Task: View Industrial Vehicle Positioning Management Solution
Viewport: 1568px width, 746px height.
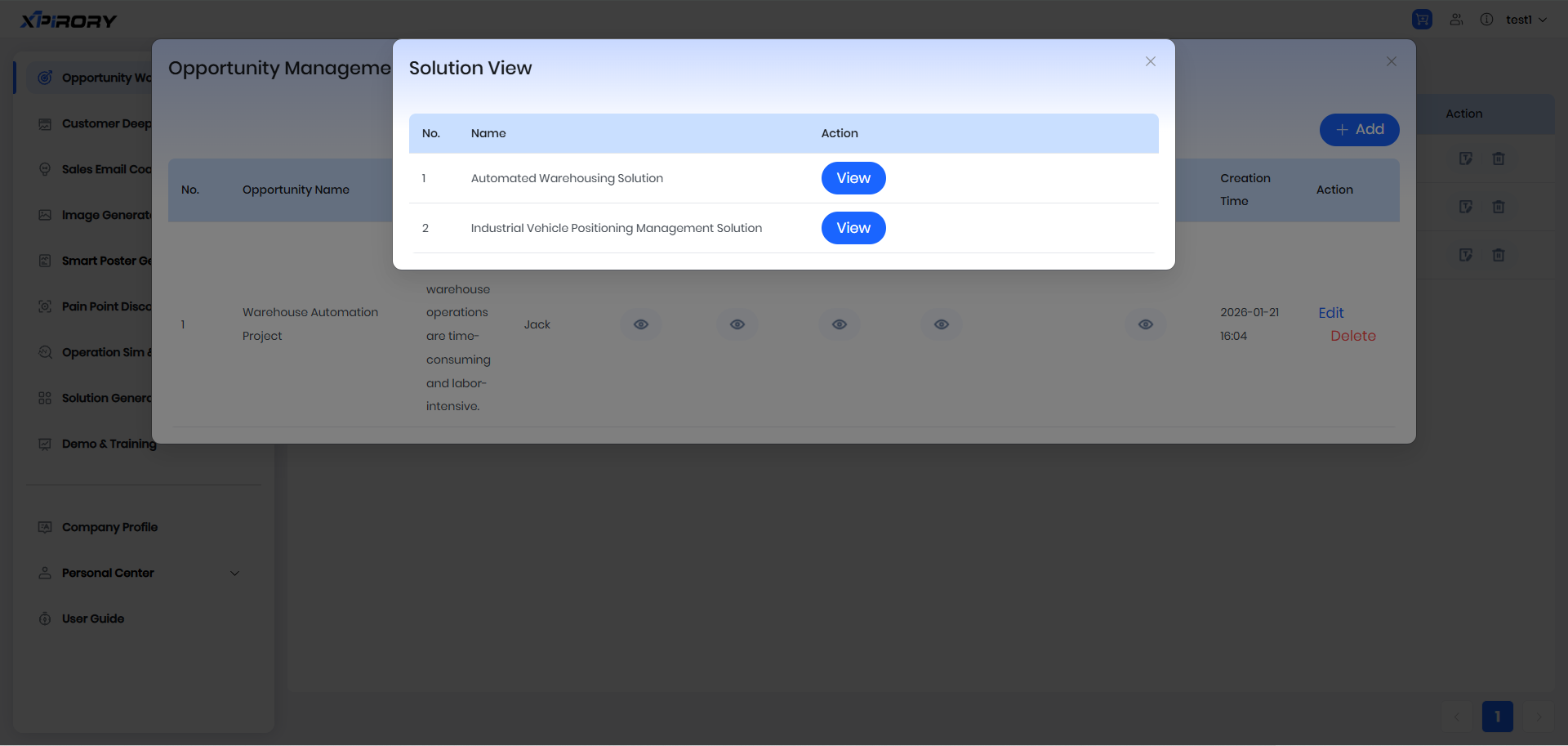Action: coord(853,228)
